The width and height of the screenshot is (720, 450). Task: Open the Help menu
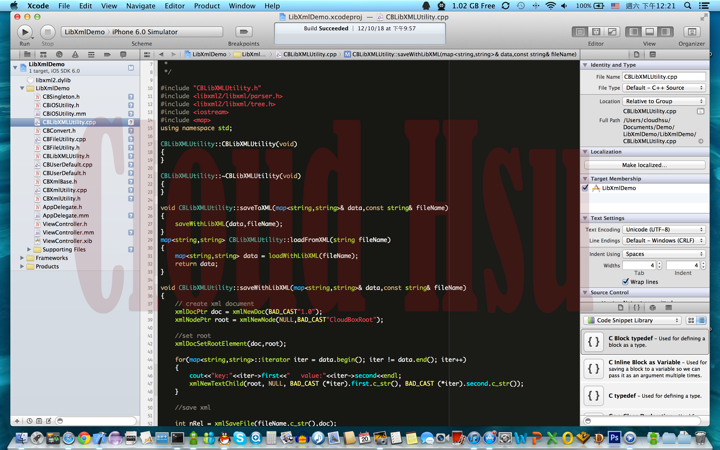[272, 6]
